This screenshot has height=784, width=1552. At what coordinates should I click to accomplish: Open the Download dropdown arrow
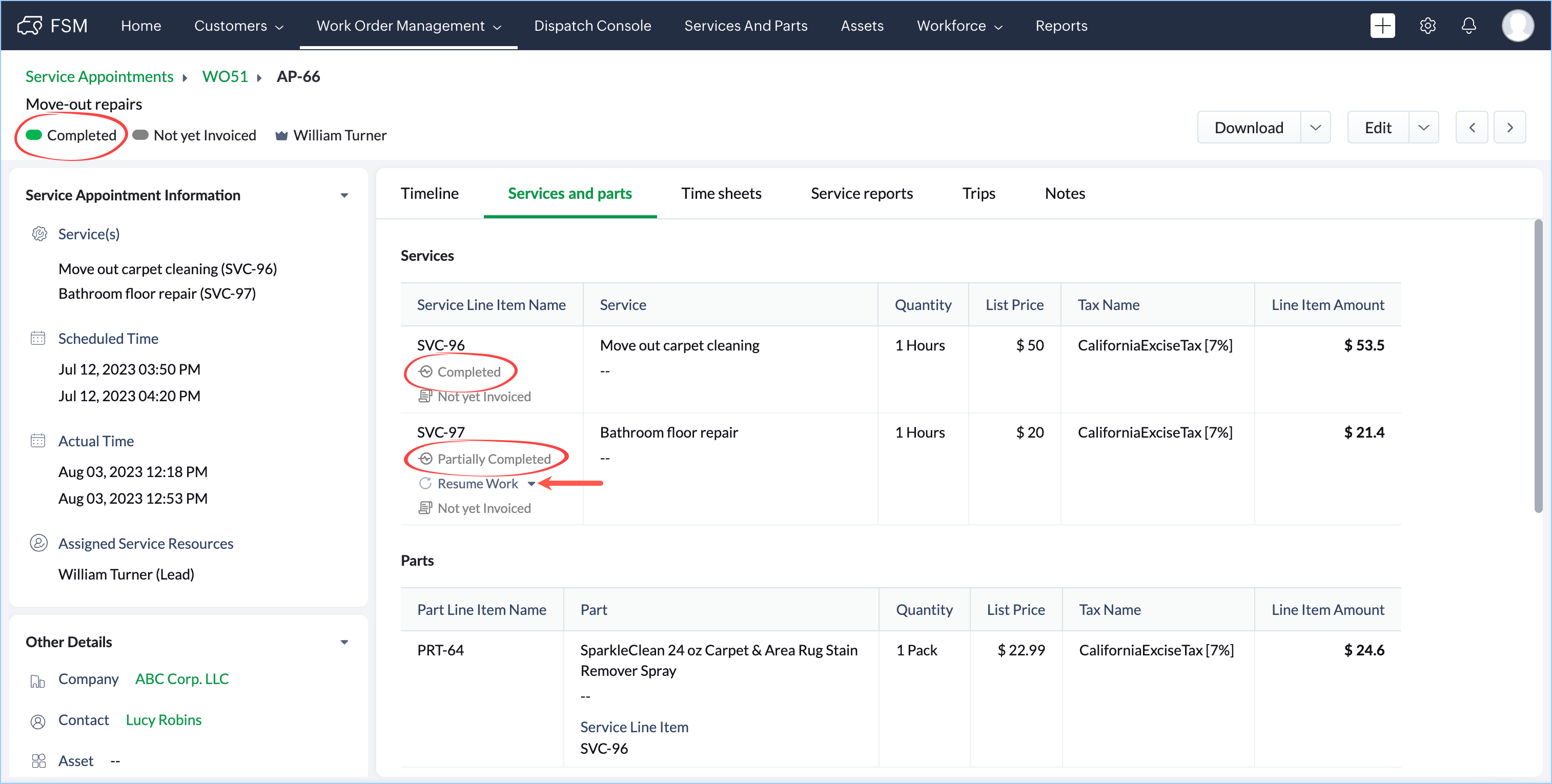click(1315, 127)
